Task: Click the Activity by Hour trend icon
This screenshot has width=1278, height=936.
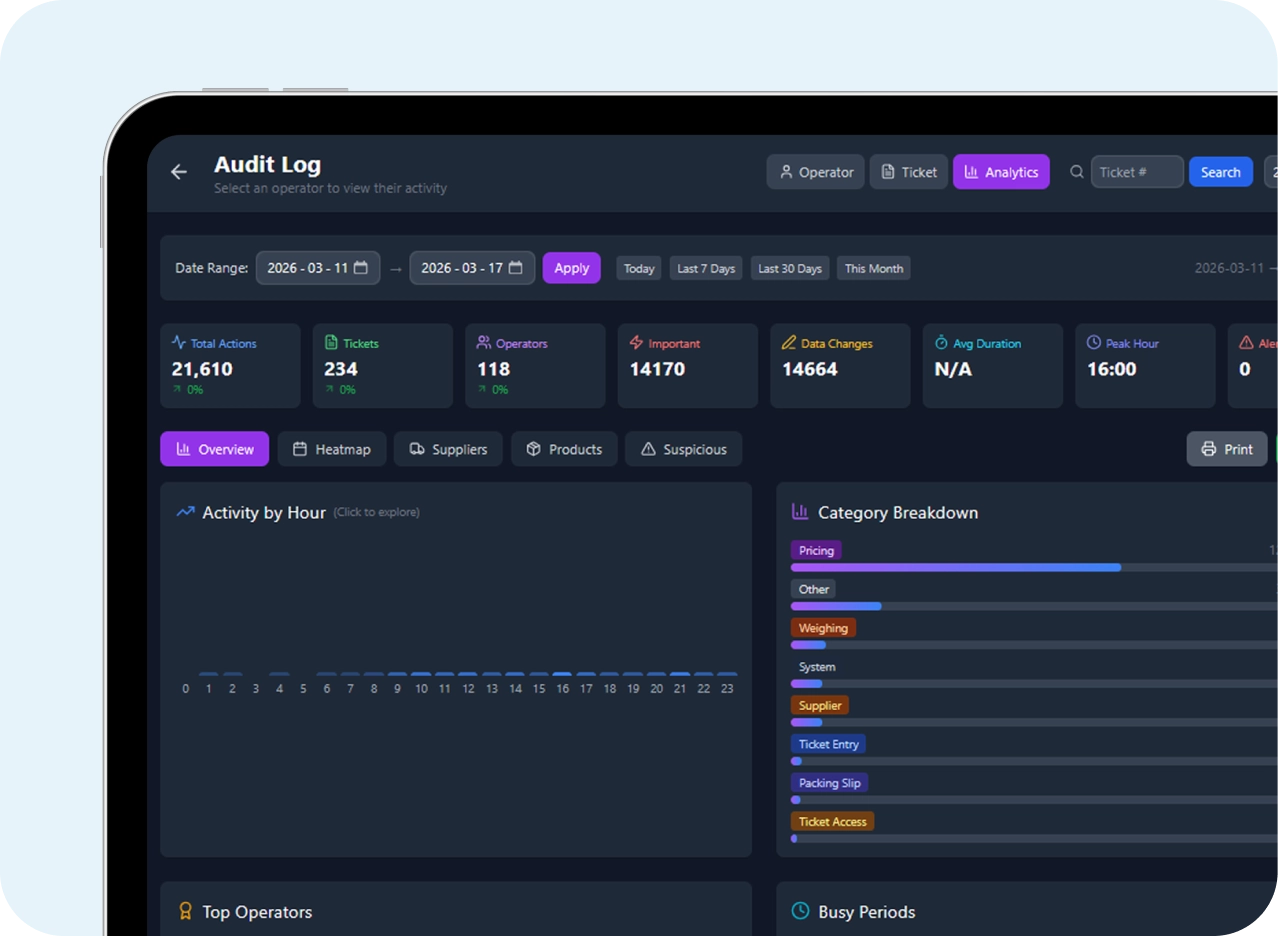Action: click(x=185, y=512)
